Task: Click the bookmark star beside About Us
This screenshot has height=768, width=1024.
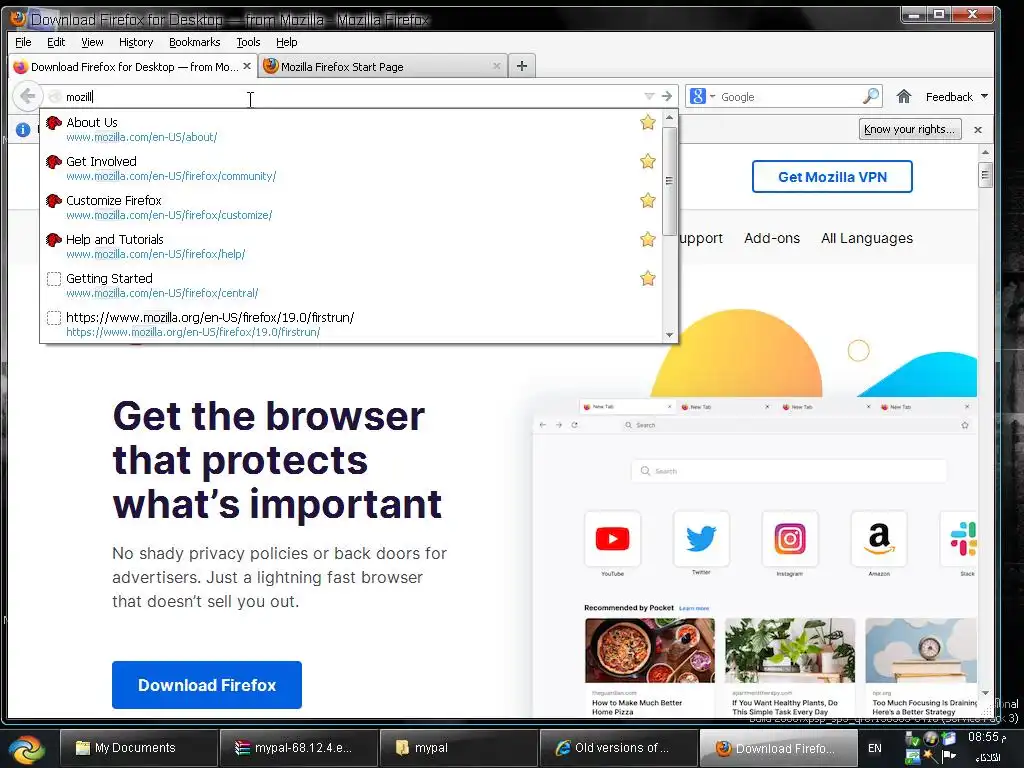Action: 647,122
